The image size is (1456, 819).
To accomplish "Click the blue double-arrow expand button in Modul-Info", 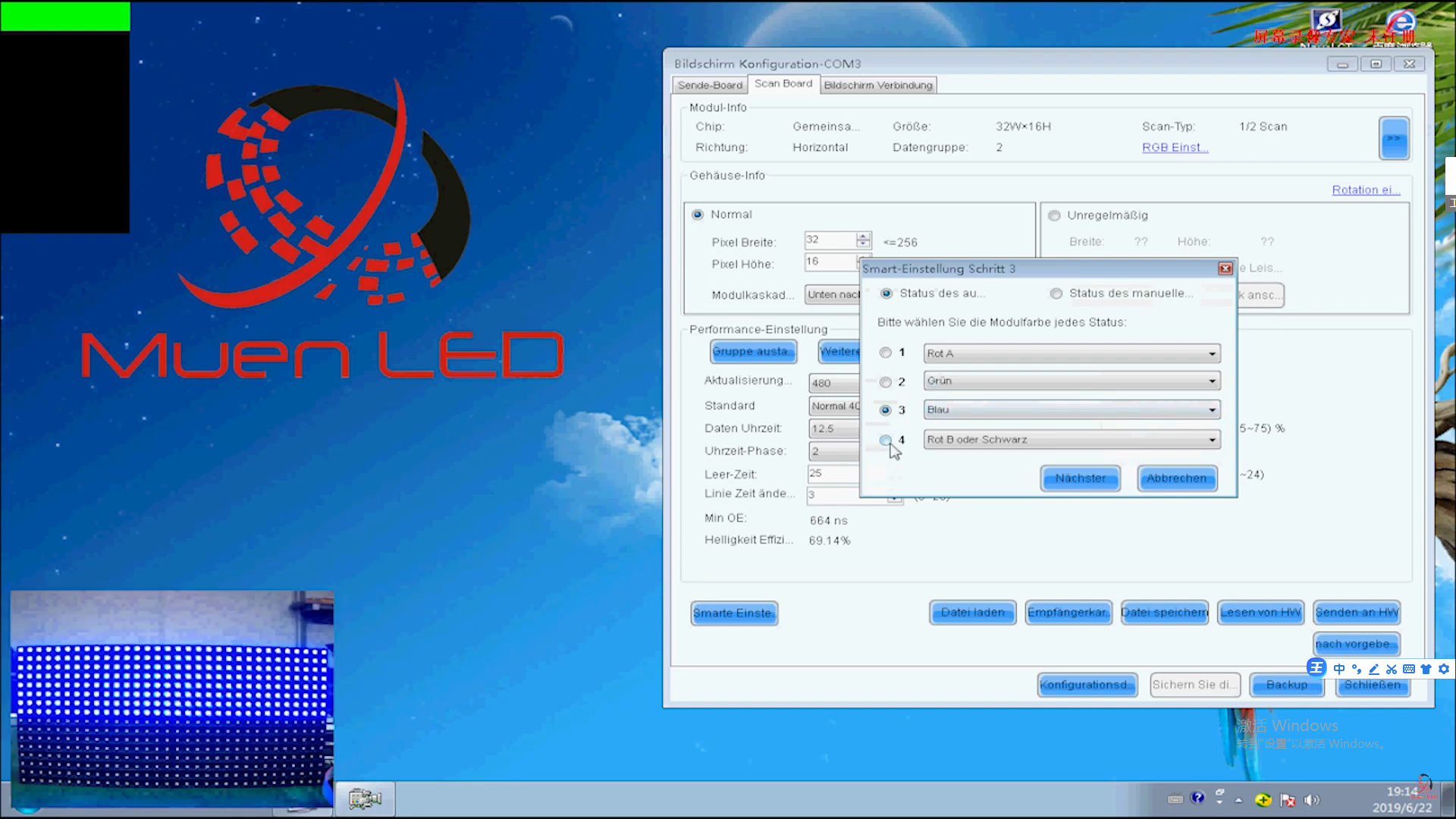I will coord(1394,138).
